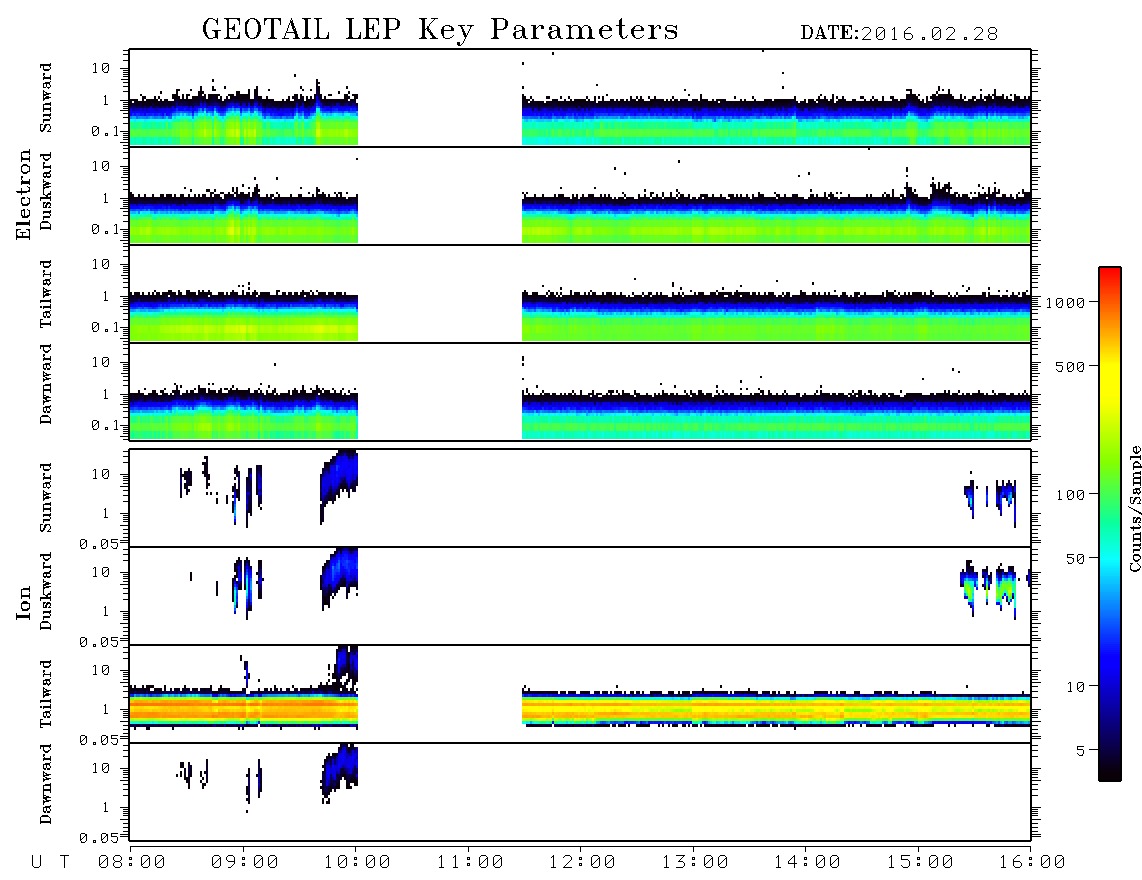The width and height of the screenshot is (1142, 880).
Task: Click the "10" colorbar tick value
Action: pyautogui.click(x=1076, y=687)
